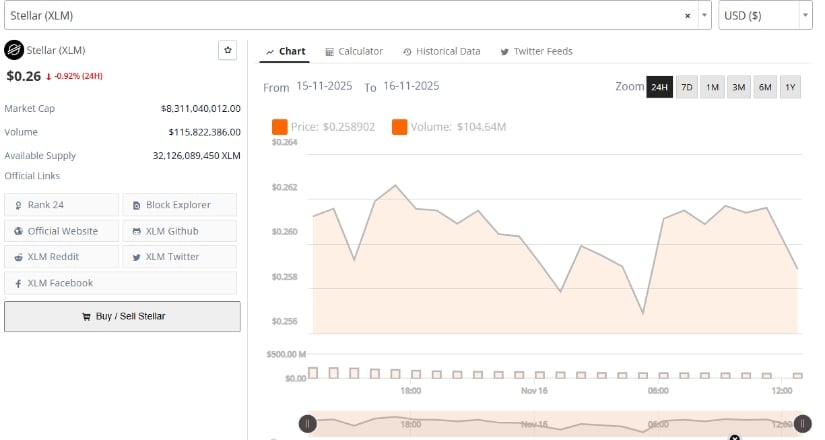This screenshot has width=825, height=440.
Task: Grab the left range slider handle
Action: [x=308, y=424]
